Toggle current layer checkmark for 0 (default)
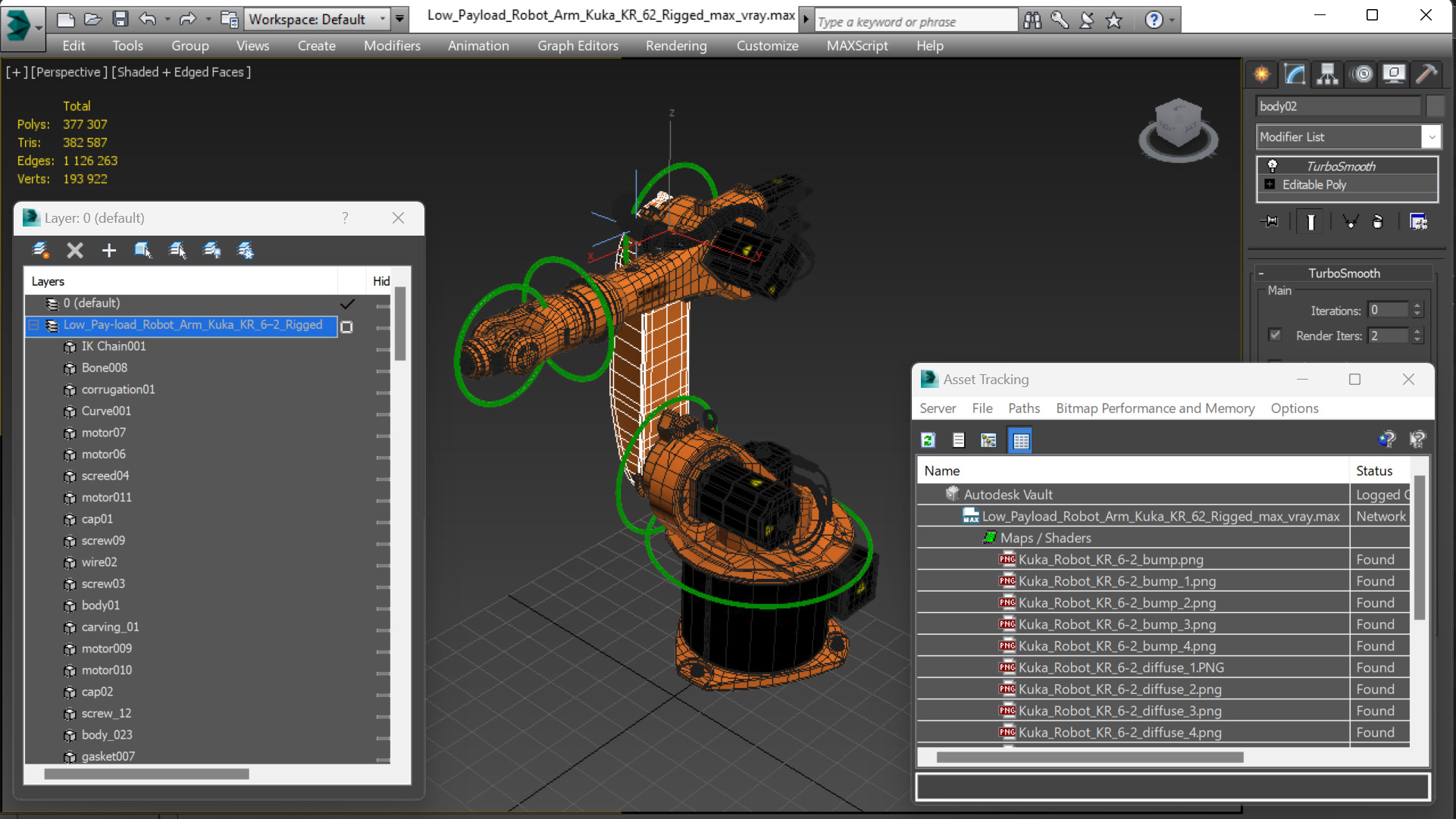The height and width of the screenshot is (819, 1456). pyautogui.click(x=347, y=304)
